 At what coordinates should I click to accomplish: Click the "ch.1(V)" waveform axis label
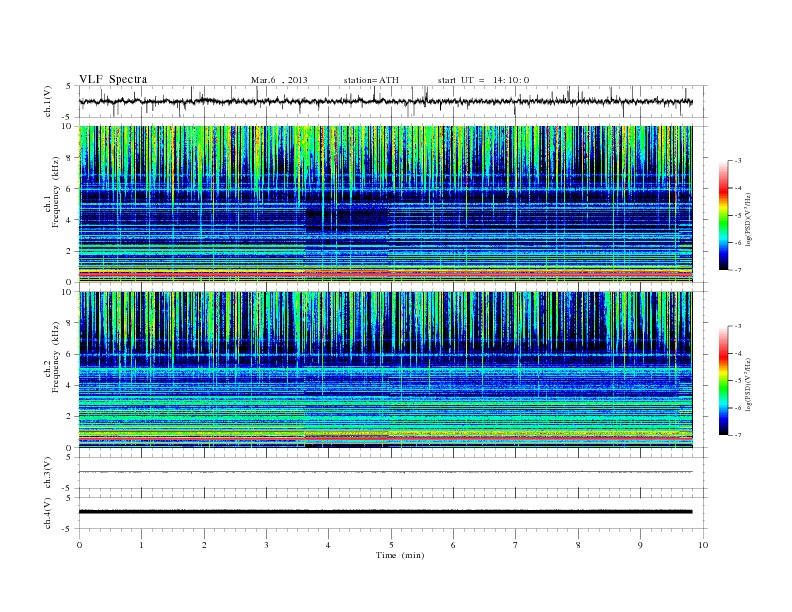tap(47, 103)
